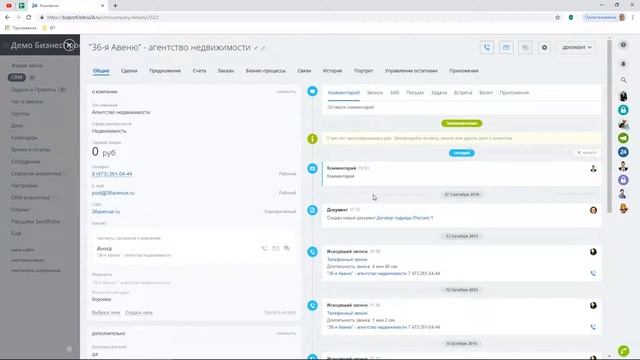
Task: Click the Запланировано green label
Action: 462,123
